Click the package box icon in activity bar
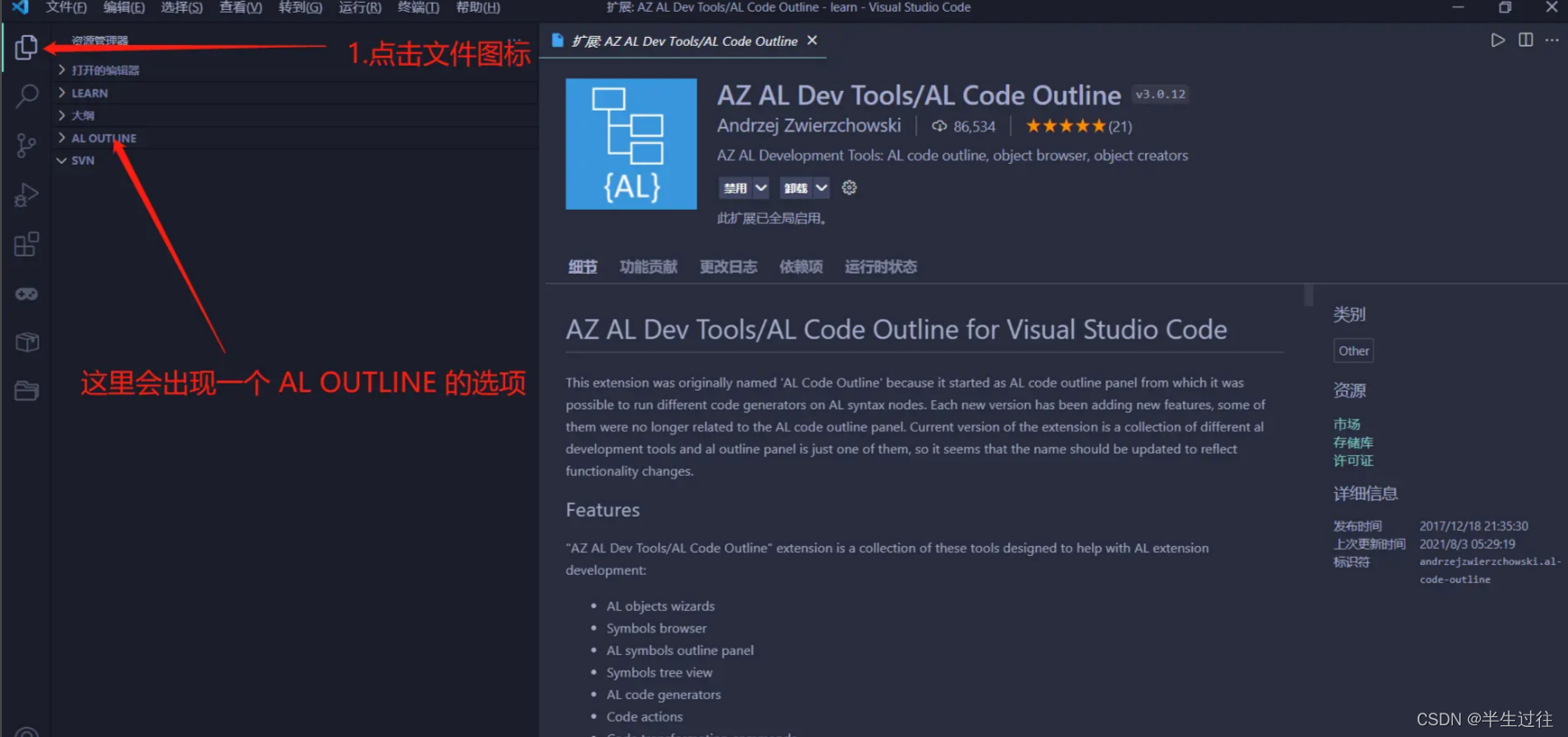This screenshot has height=737, width=1568. tap(27, 342)
